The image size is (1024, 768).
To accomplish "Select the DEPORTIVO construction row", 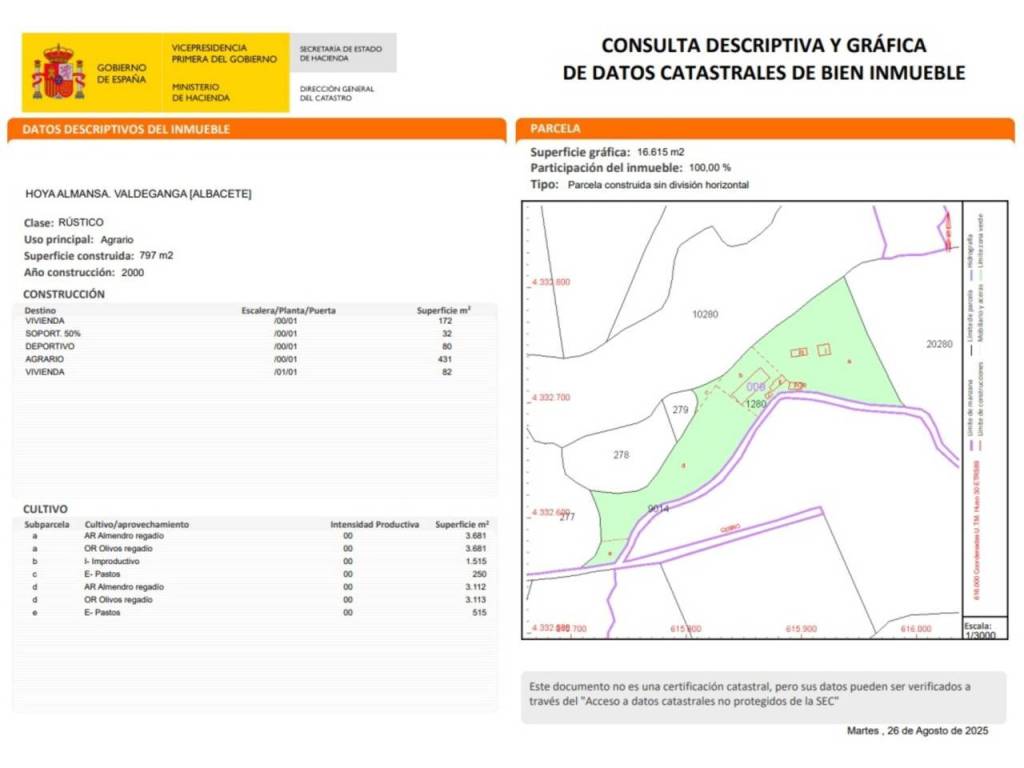I will coord(250,346).
